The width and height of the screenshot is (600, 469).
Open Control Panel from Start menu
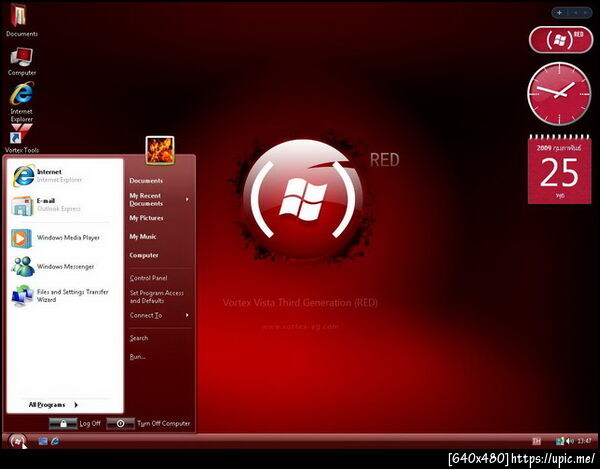[x=148, y=278]
